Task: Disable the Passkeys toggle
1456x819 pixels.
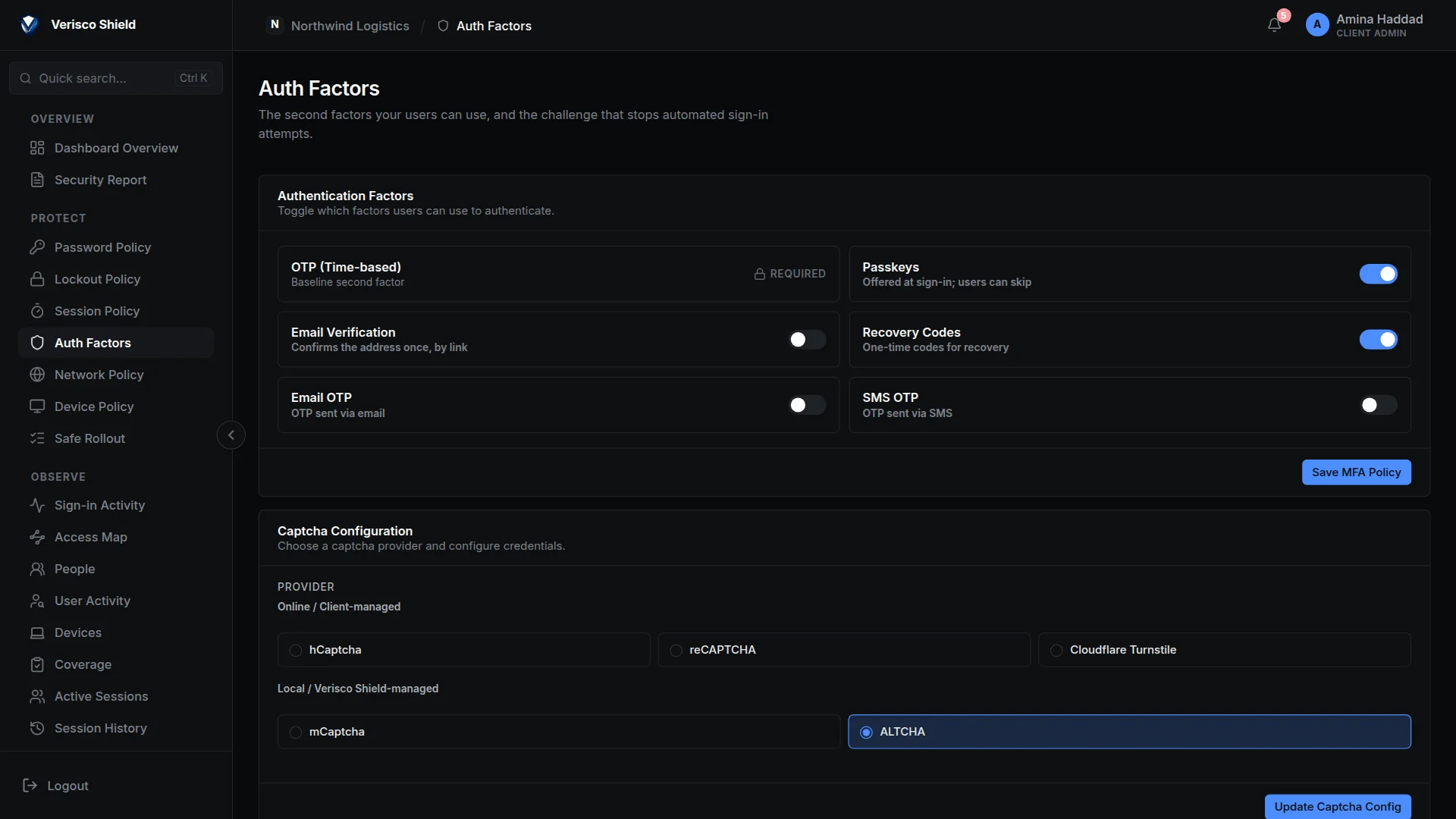Action: [1378, 274]
